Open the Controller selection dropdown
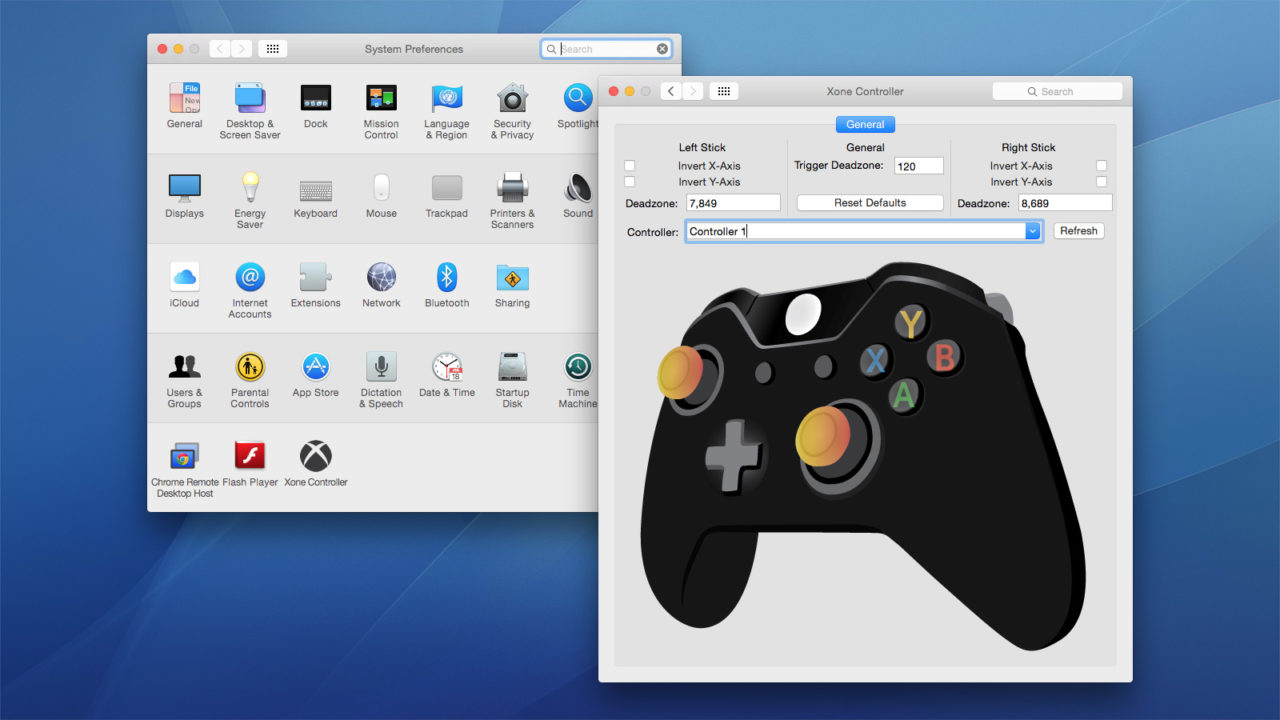Screen dimensions: 1280x720 click(1032, 231)
